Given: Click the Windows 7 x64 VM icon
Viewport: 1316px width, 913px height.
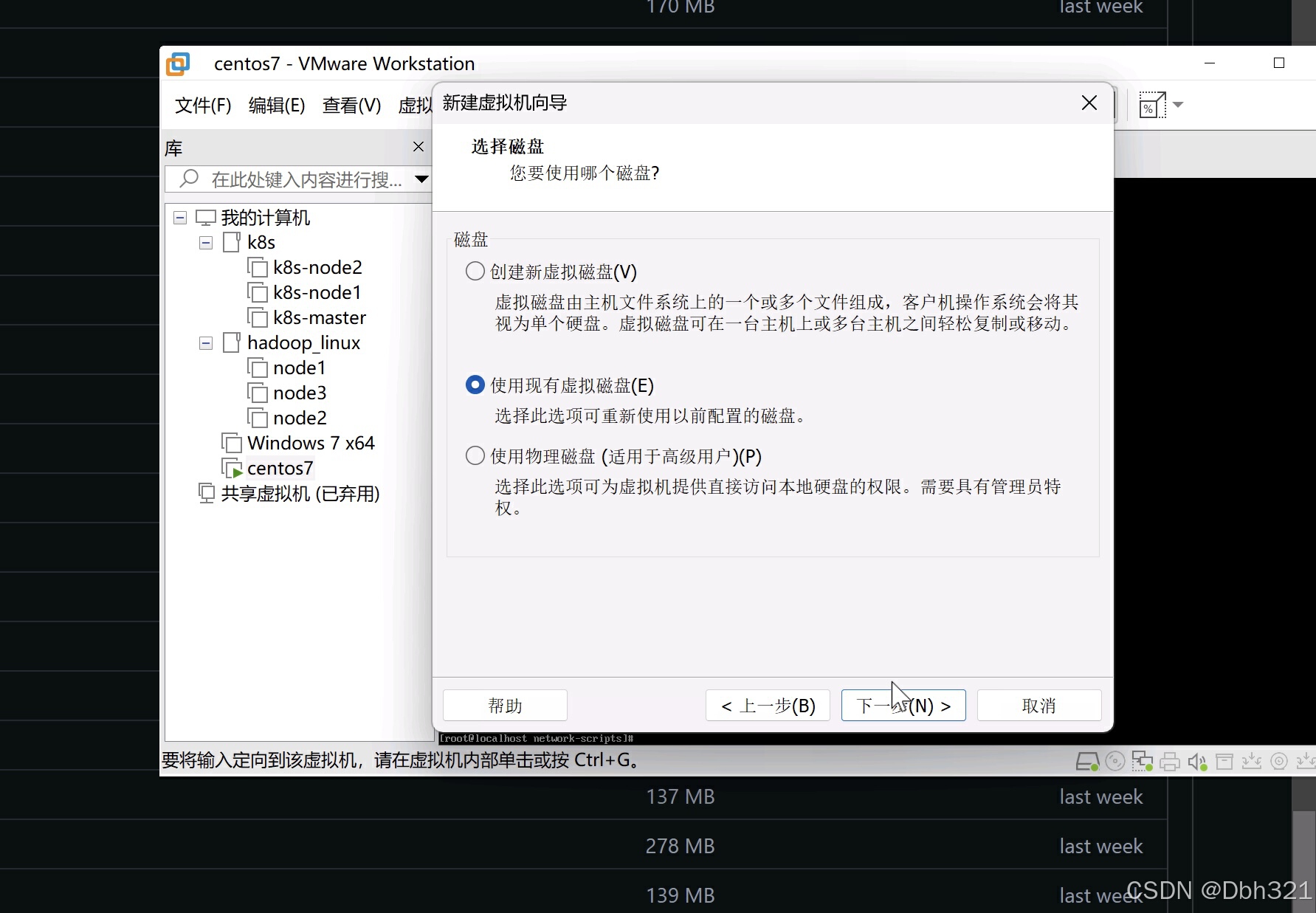Looking at the screenshot, I should [232, 443].
